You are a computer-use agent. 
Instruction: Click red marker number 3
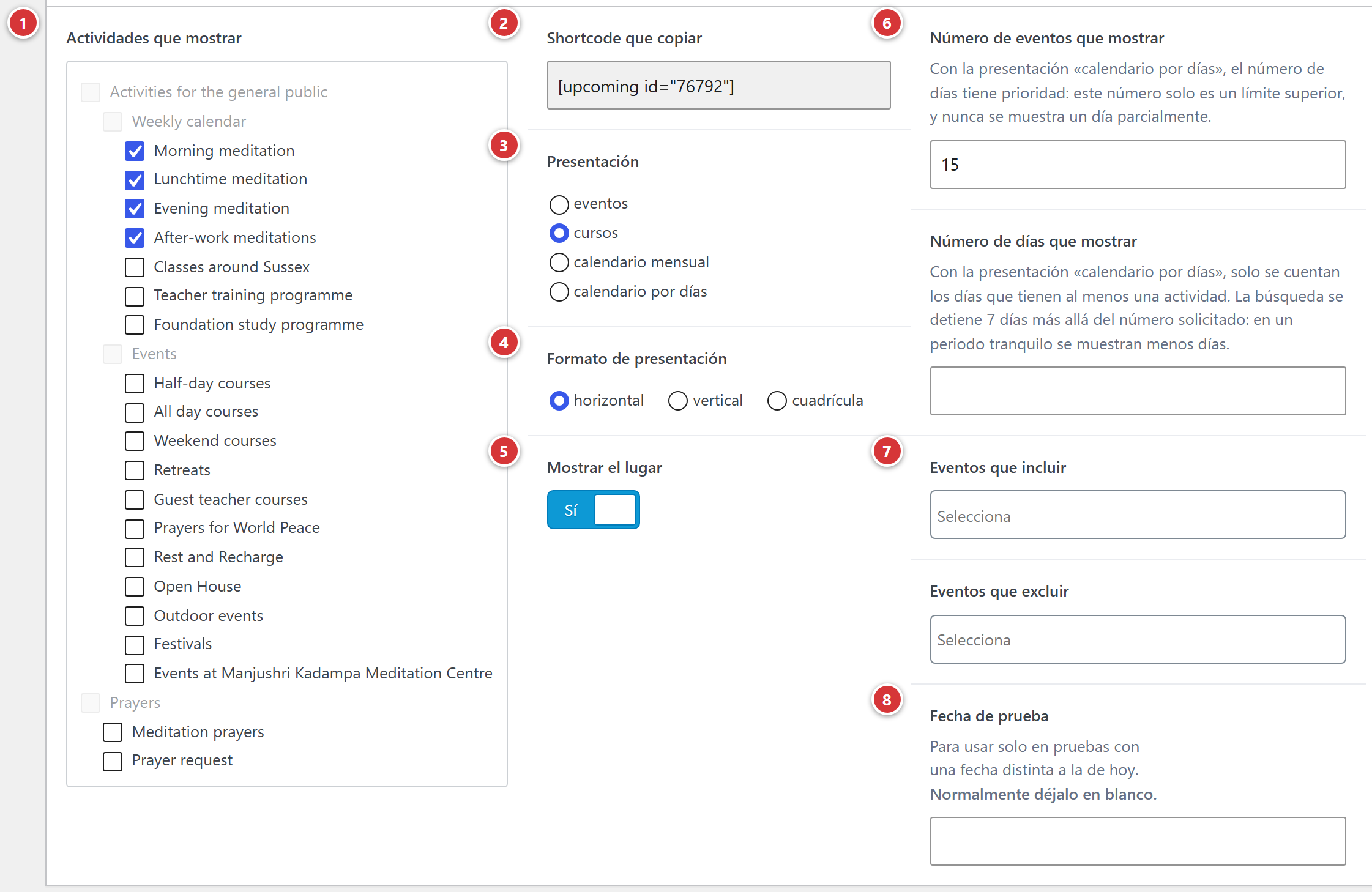(x=504, y=146)
